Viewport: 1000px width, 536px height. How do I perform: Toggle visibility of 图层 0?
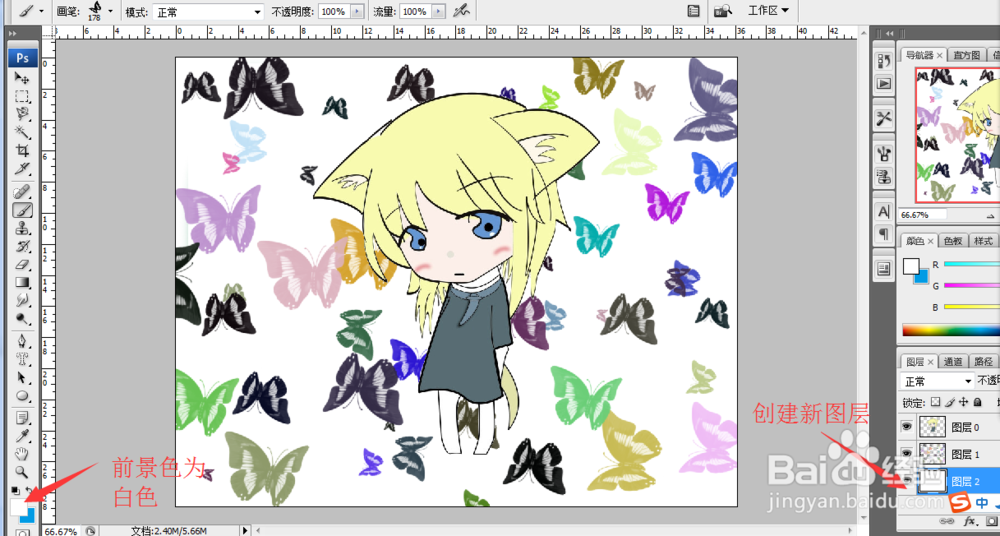coord(908,428)
